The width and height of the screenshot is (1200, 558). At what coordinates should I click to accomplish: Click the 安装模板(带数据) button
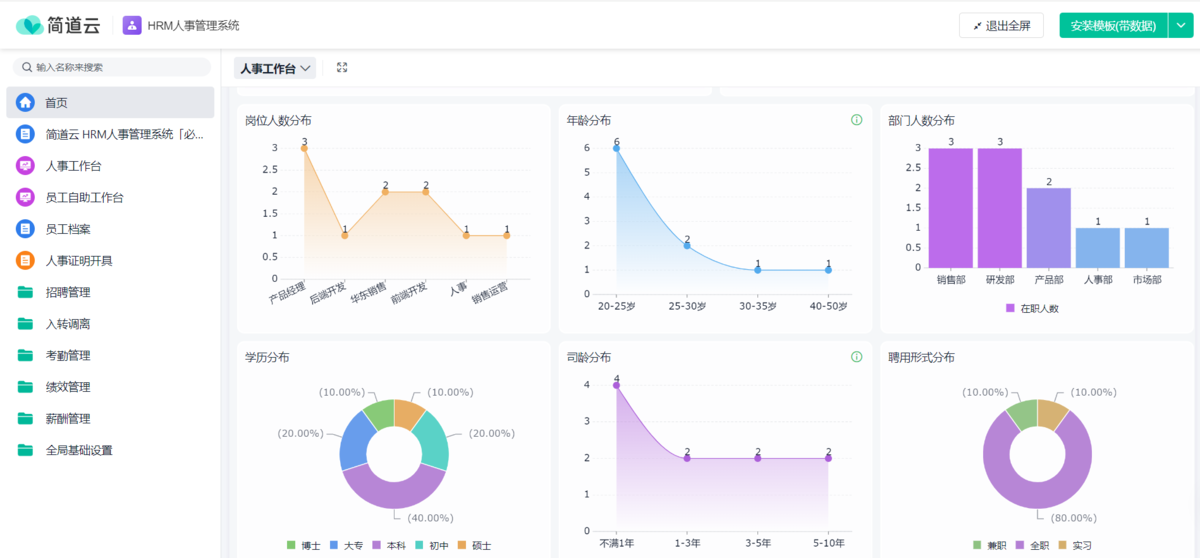pos(1112,26)
